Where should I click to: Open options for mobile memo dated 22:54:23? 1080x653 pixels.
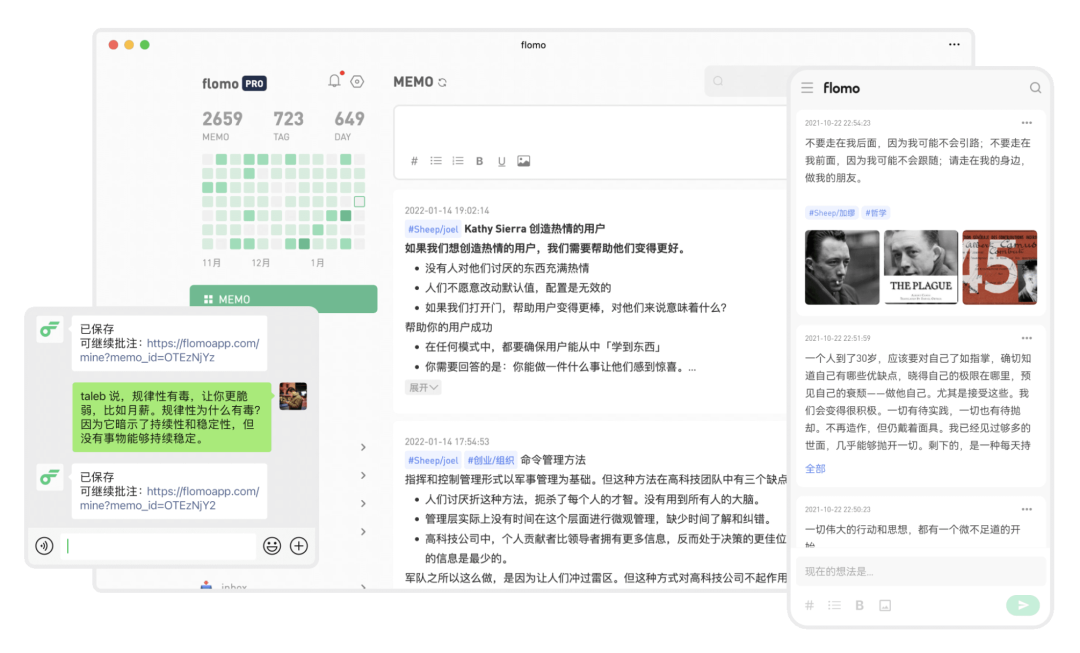1027,123
